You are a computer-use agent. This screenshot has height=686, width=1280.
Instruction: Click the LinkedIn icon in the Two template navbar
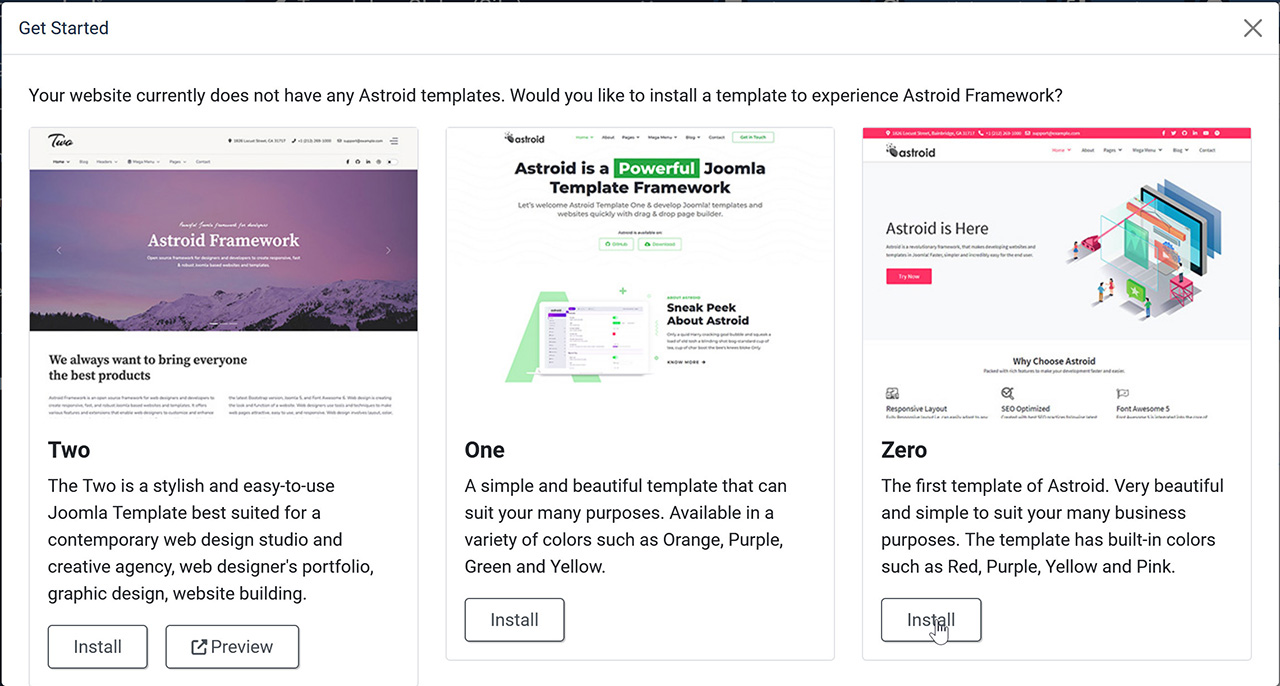pos(367,162)
